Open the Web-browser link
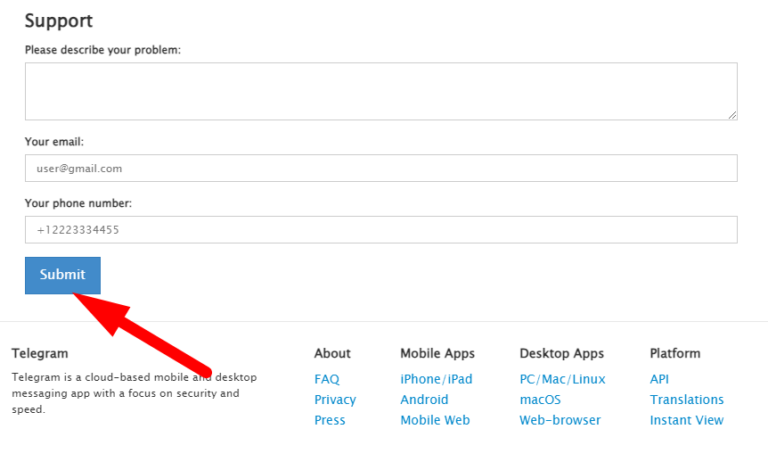 [560, 420]
